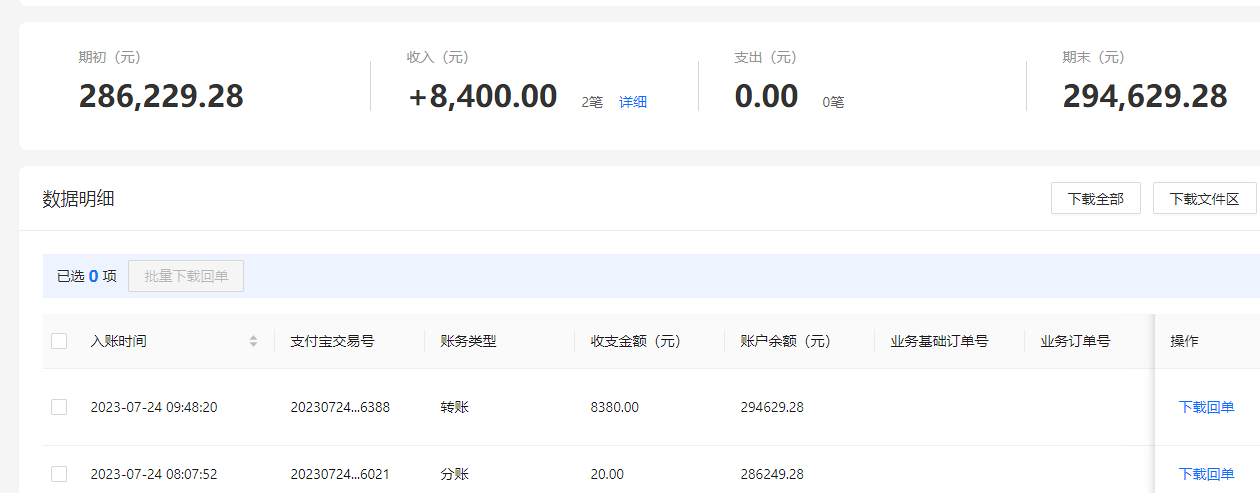Click the amount 20.00 cell
This screenshot has height=493, width=1260.
[607, 474]
